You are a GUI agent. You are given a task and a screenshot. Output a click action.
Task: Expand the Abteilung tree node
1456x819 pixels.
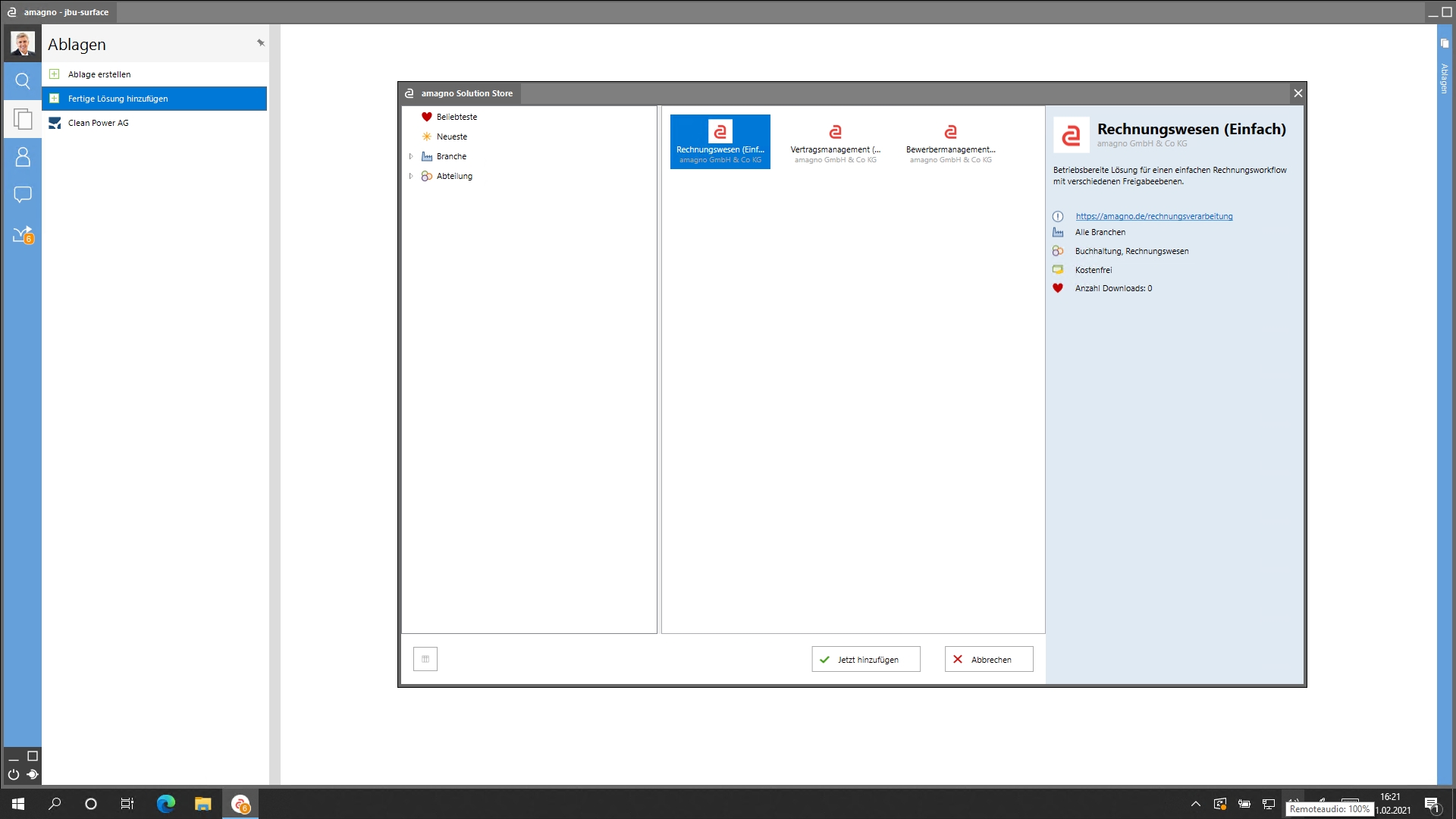pyautogui.click(x=411, y=176)
